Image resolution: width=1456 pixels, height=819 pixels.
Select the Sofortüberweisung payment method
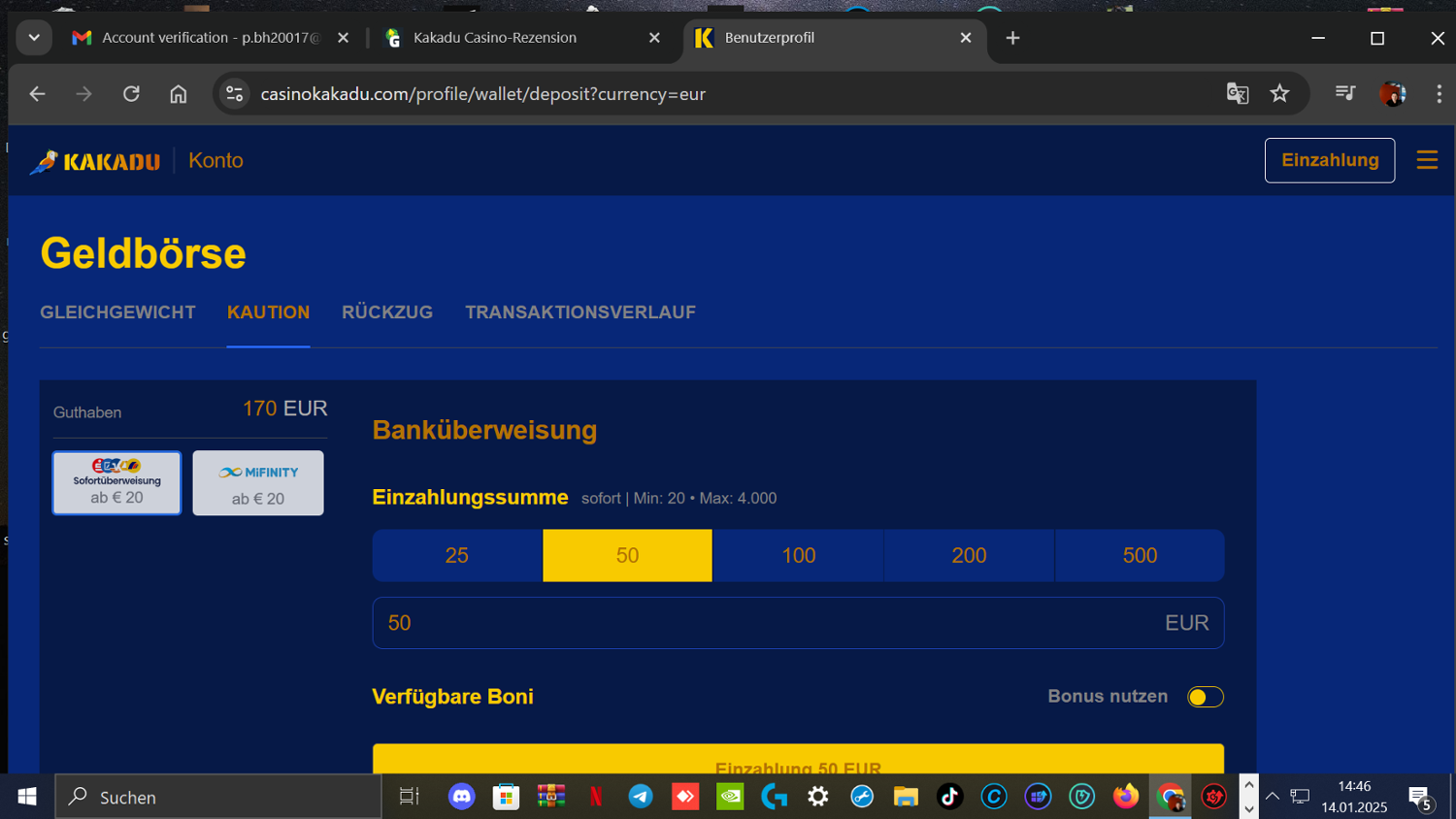click(x=116, y=482)
